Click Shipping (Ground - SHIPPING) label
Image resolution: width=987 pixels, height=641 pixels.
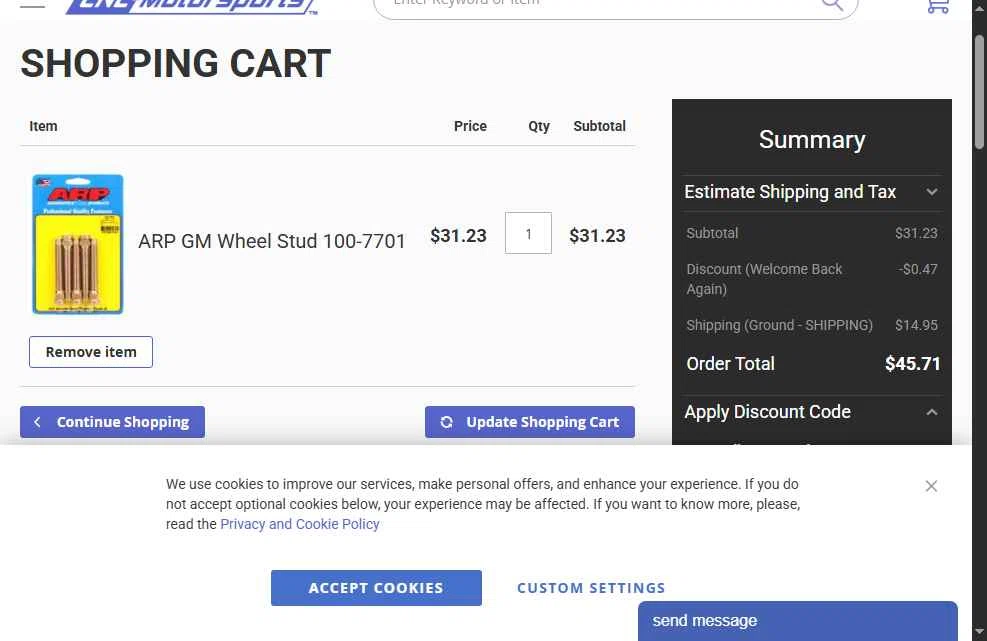pos(779,326)
